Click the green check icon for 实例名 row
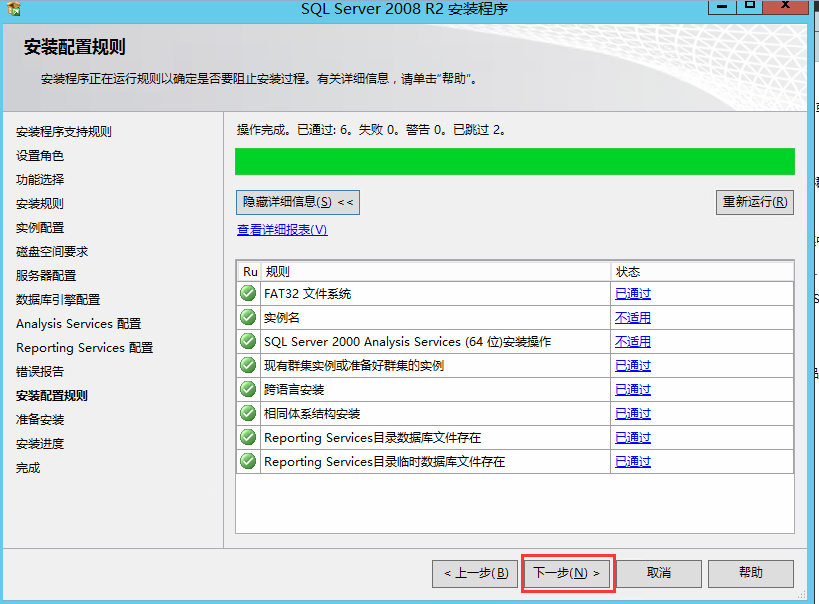The width and height of the screenshot is (819, 604). [x=248, y=317]
